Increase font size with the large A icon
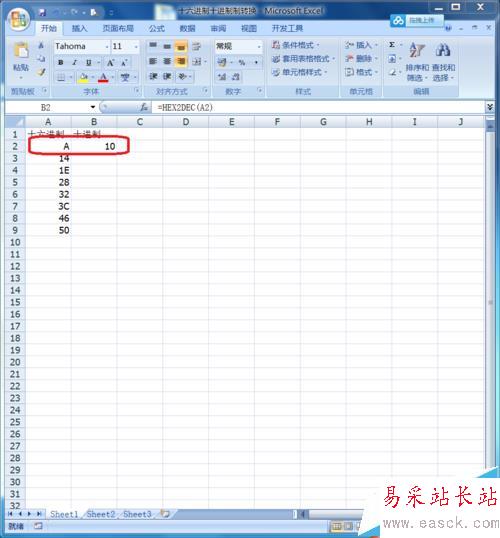 (110, 62)
